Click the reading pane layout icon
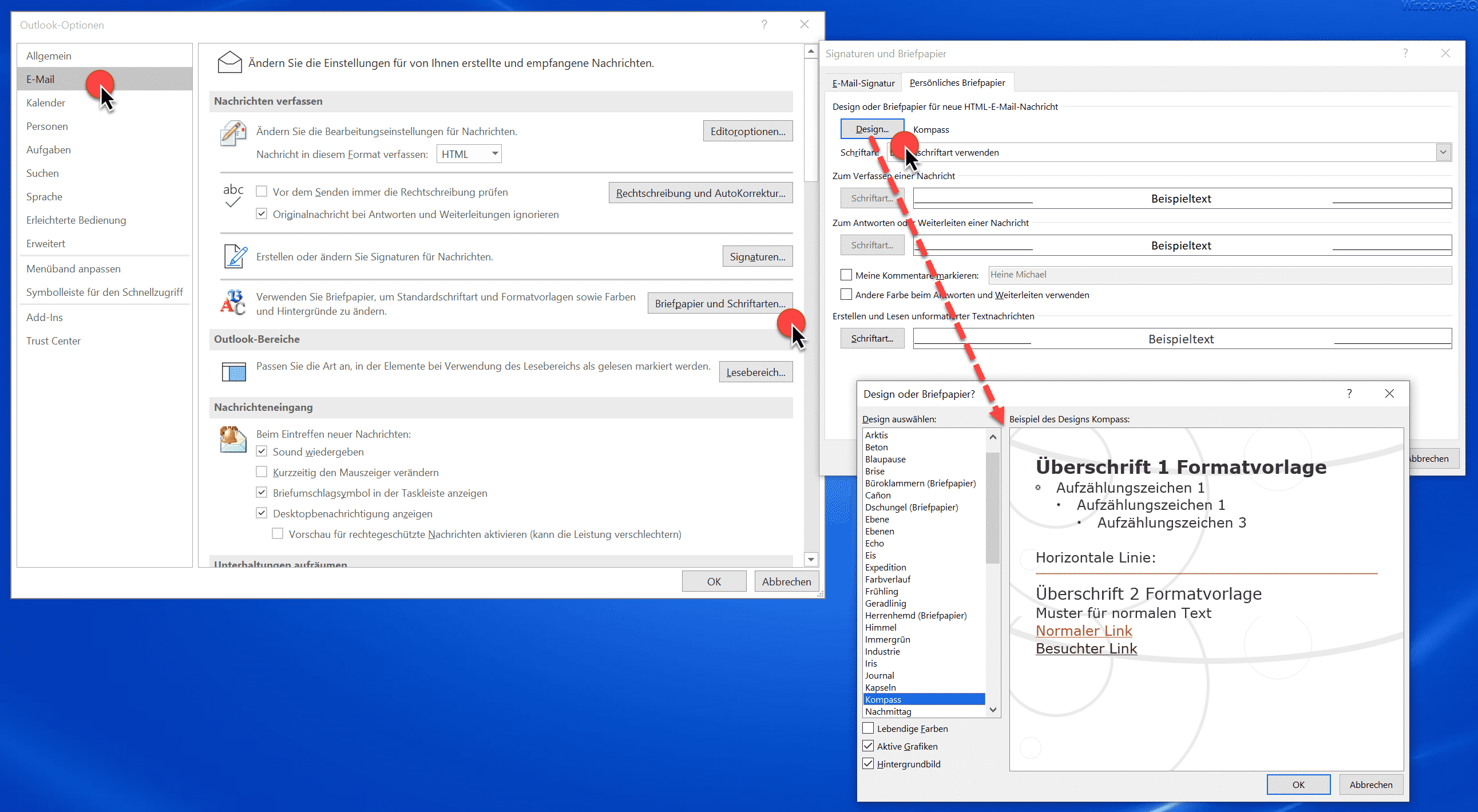Viewport: 1478px width, 812px height. coord(233,372)
